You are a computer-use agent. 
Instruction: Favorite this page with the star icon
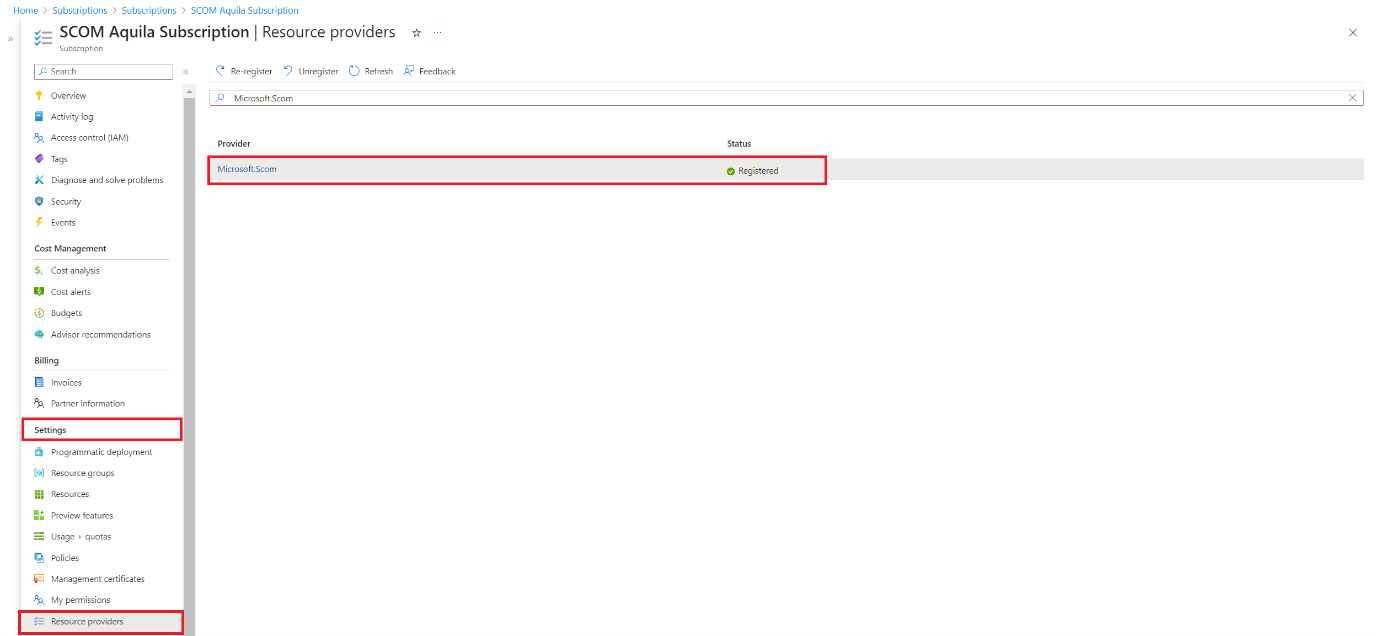click(x=416, y=32)
